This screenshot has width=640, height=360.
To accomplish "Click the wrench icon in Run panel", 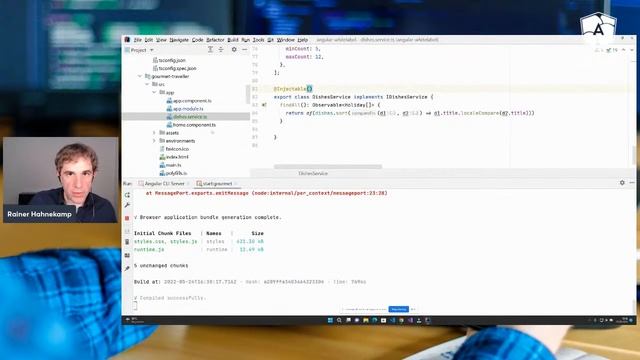I will [x=127, y=205].
